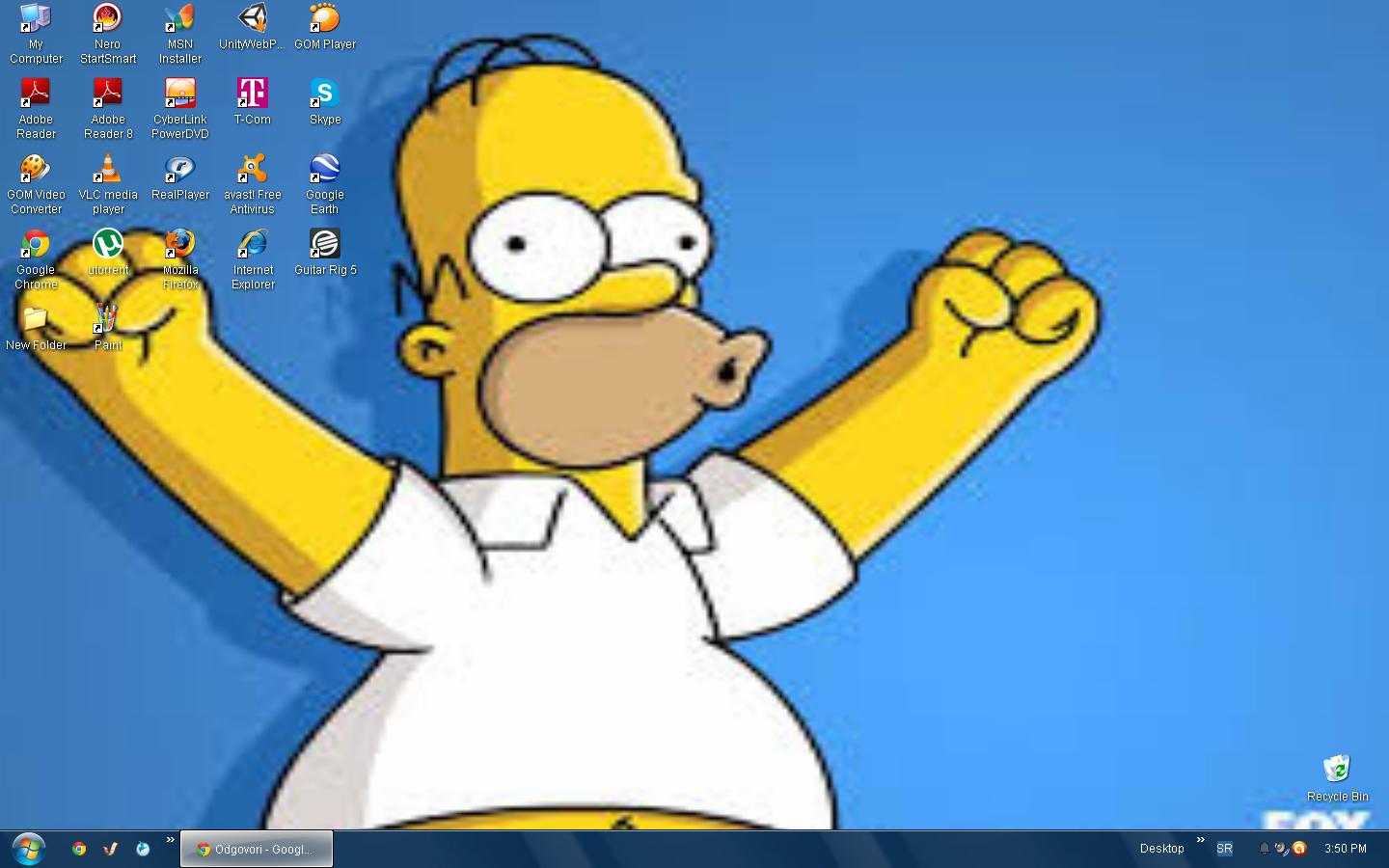Select the My Computer desktop icon
1389x868 pixels.
pyautogui.click(x=36, y=34)
